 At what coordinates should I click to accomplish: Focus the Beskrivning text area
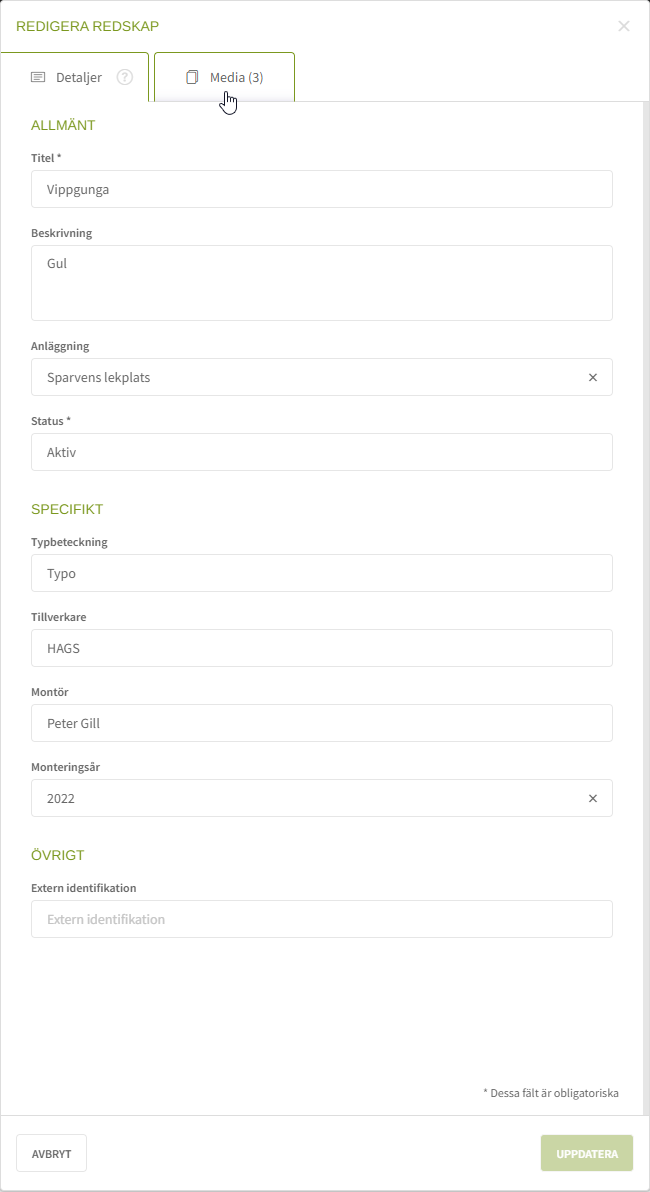[x=321, y=283]
